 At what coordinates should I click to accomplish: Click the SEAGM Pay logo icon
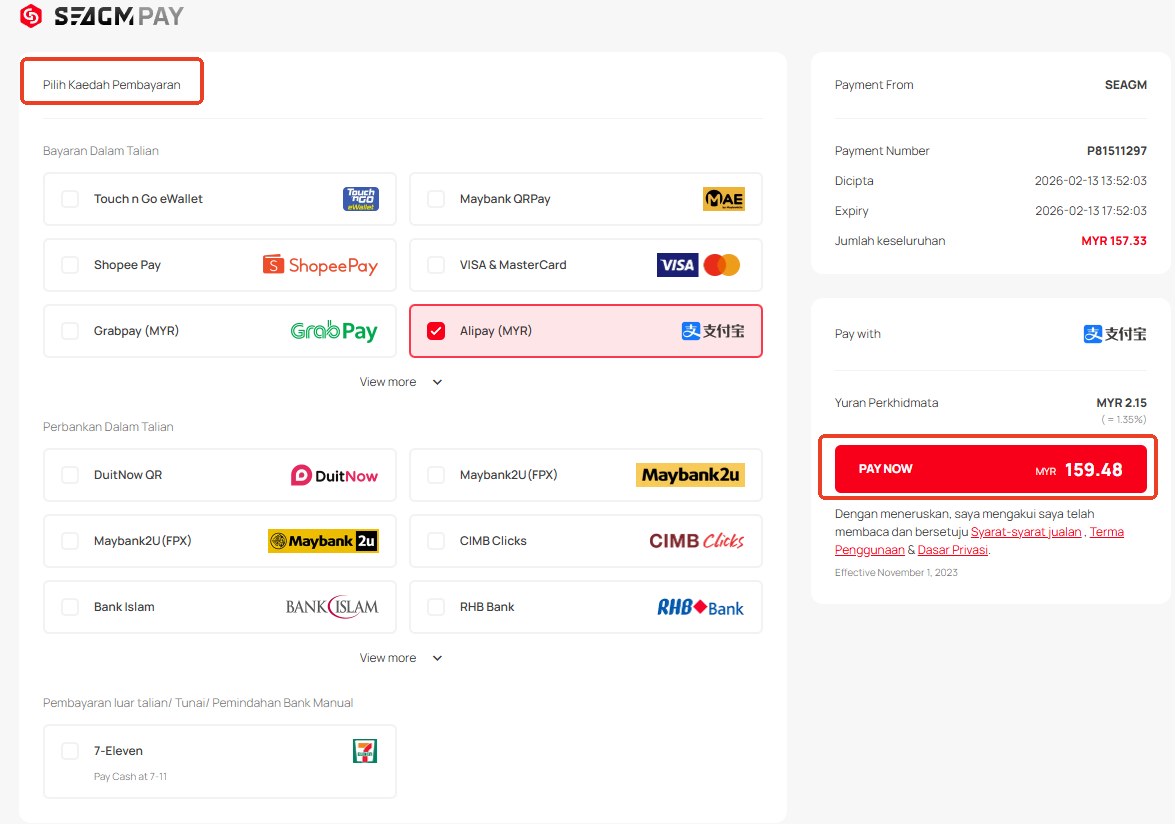click(31, 16)
